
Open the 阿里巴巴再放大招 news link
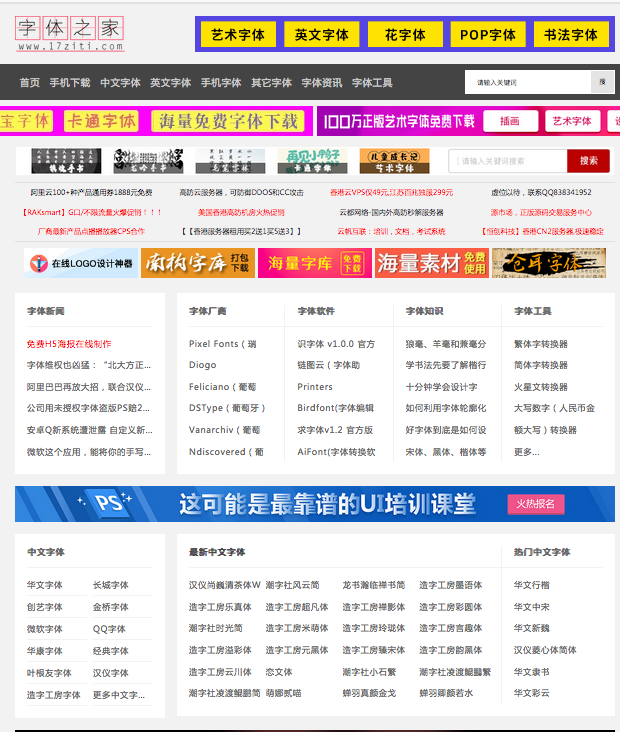89,387
